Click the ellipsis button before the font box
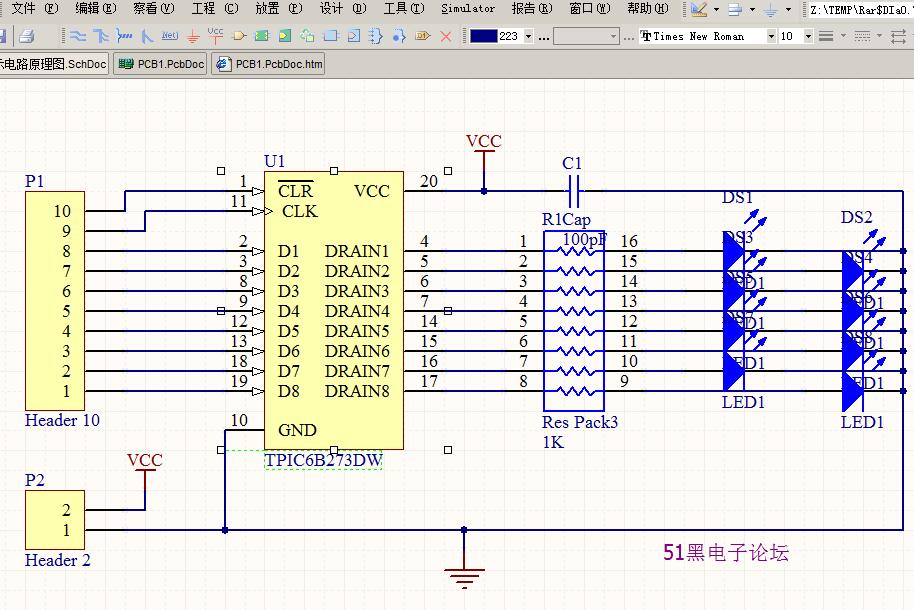 coord(629,38)
